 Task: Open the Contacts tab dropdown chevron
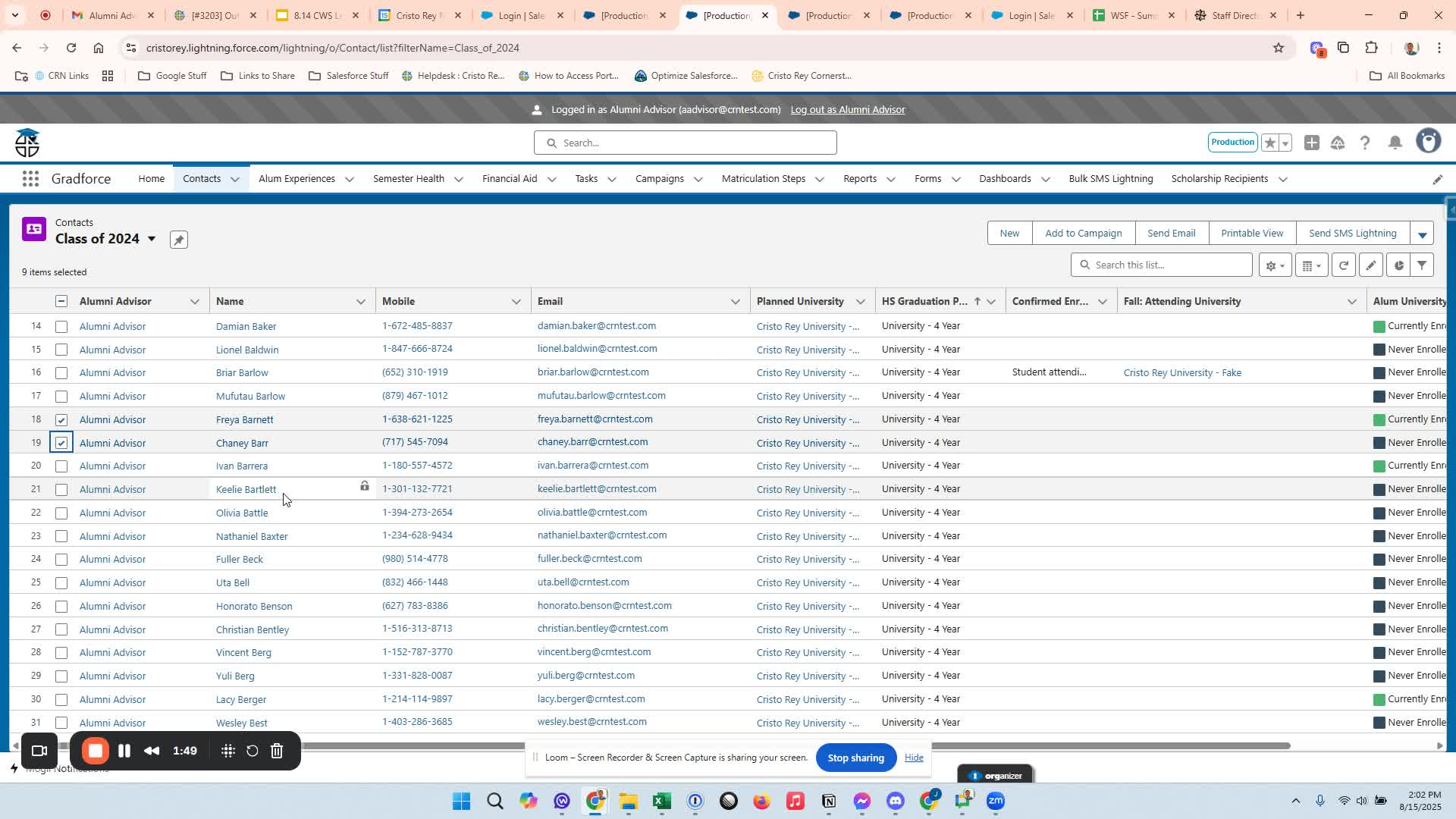click(235, 180)
